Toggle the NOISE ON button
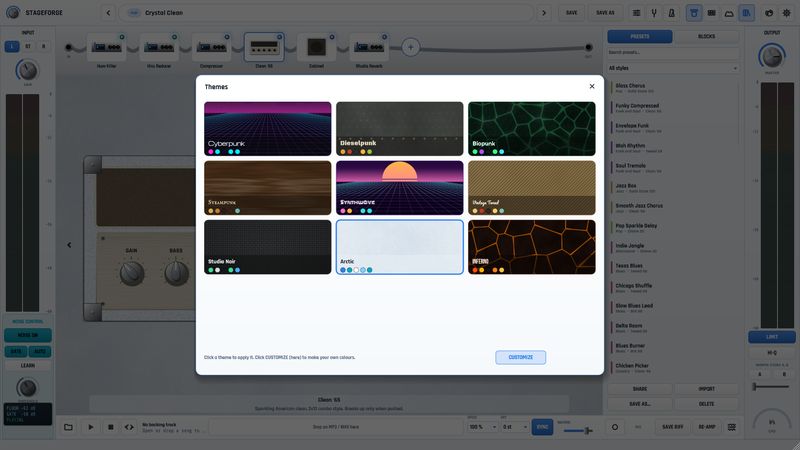This screenshot has width=800, height=450. tap(28, 335)
